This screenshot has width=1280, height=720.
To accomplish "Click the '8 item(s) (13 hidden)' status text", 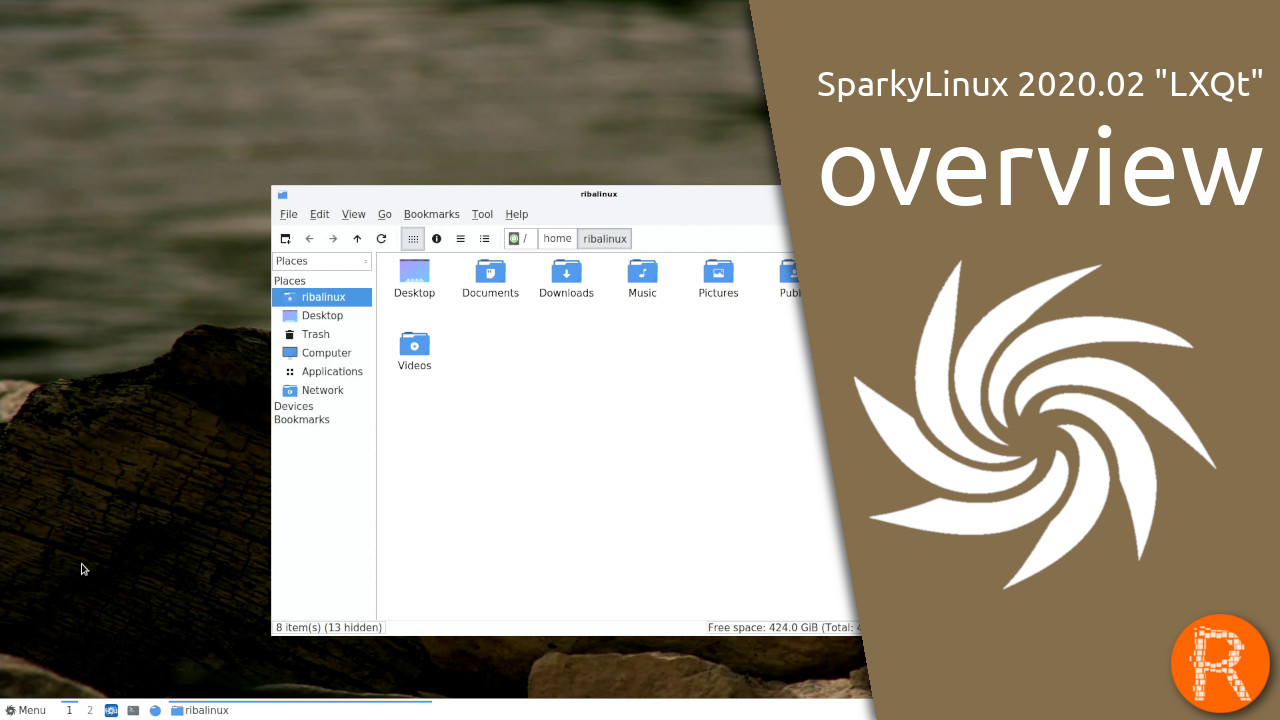I will (329, 628).
